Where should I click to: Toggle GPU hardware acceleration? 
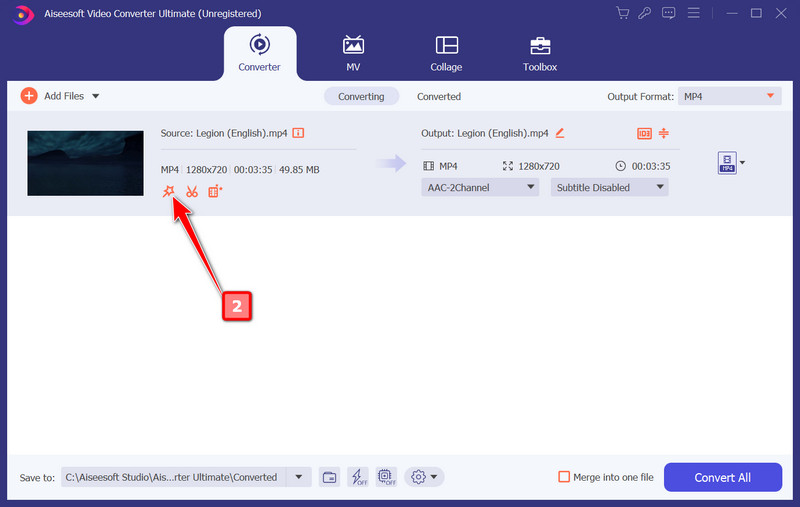(x=387, y=477)
